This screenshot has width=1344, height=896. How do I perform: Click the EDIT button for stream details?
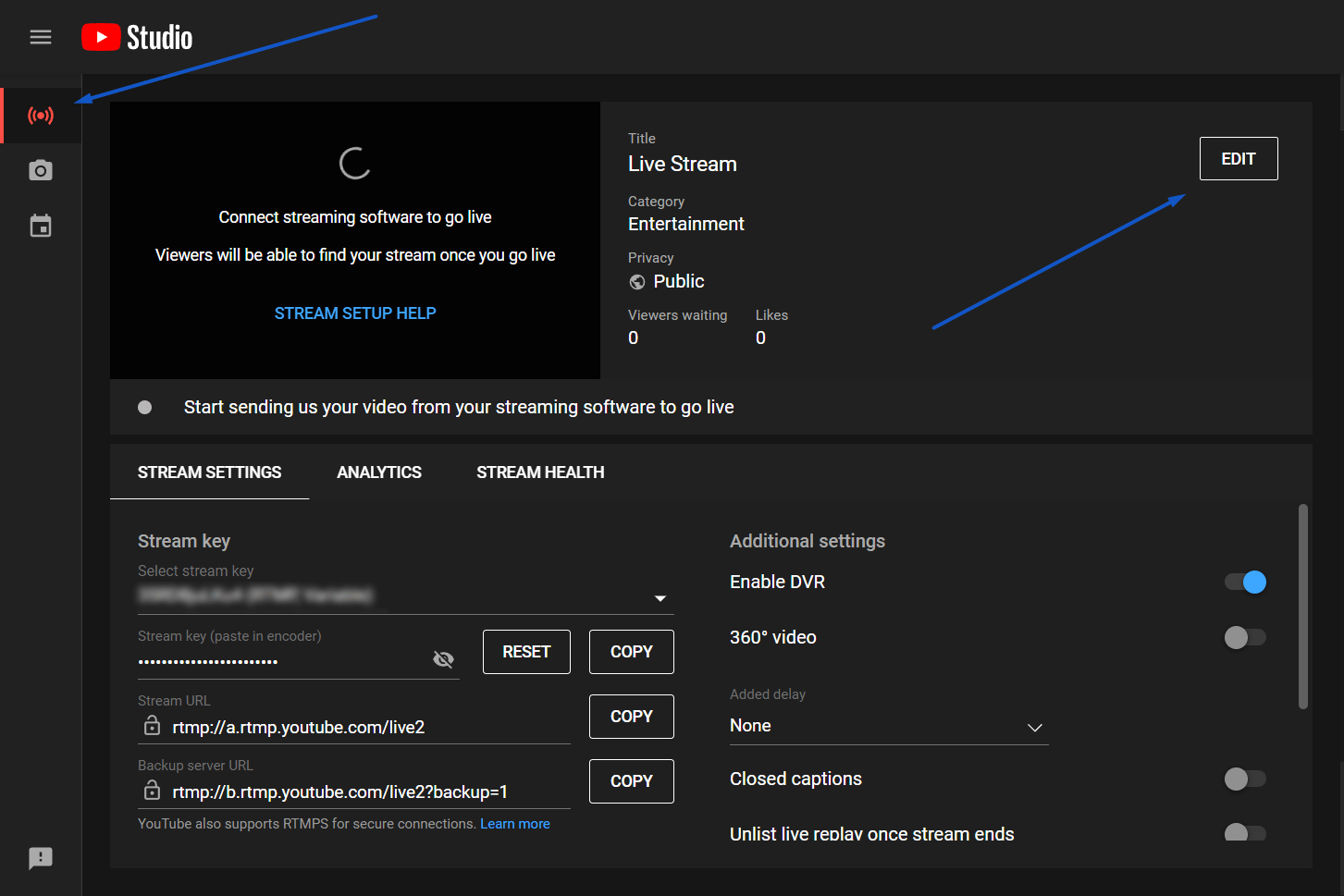pos(1238,158)
